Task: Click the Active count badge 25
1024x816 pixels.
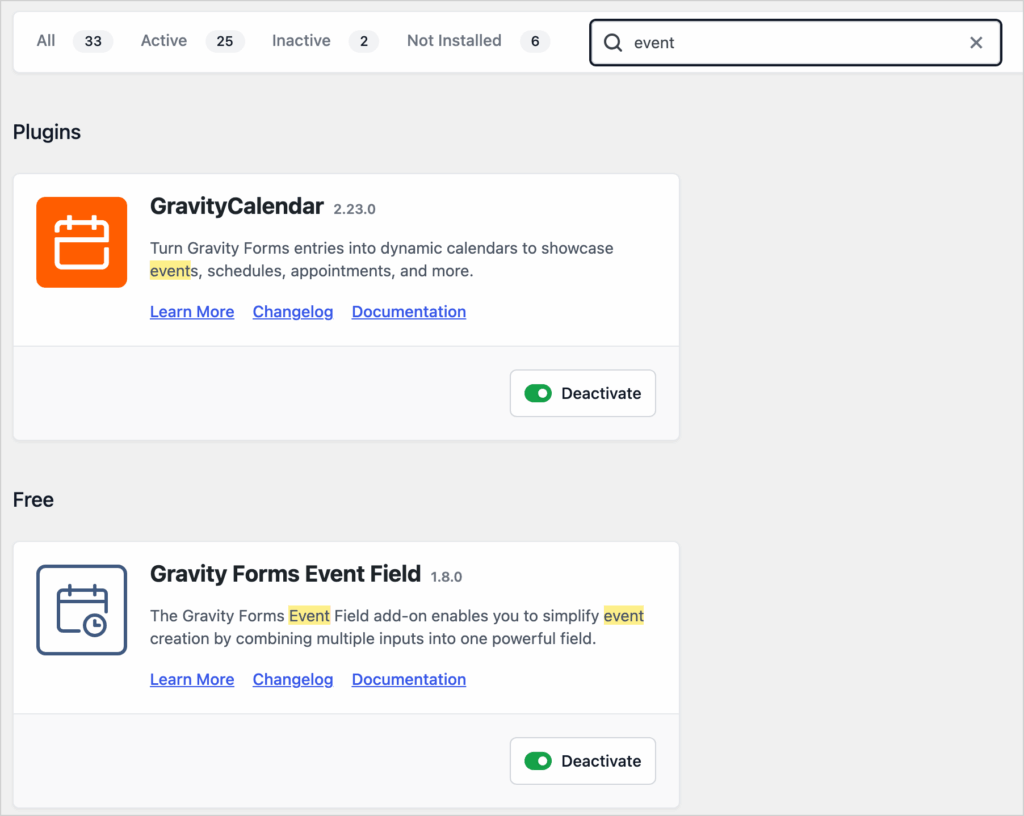Action: point(225,42)
